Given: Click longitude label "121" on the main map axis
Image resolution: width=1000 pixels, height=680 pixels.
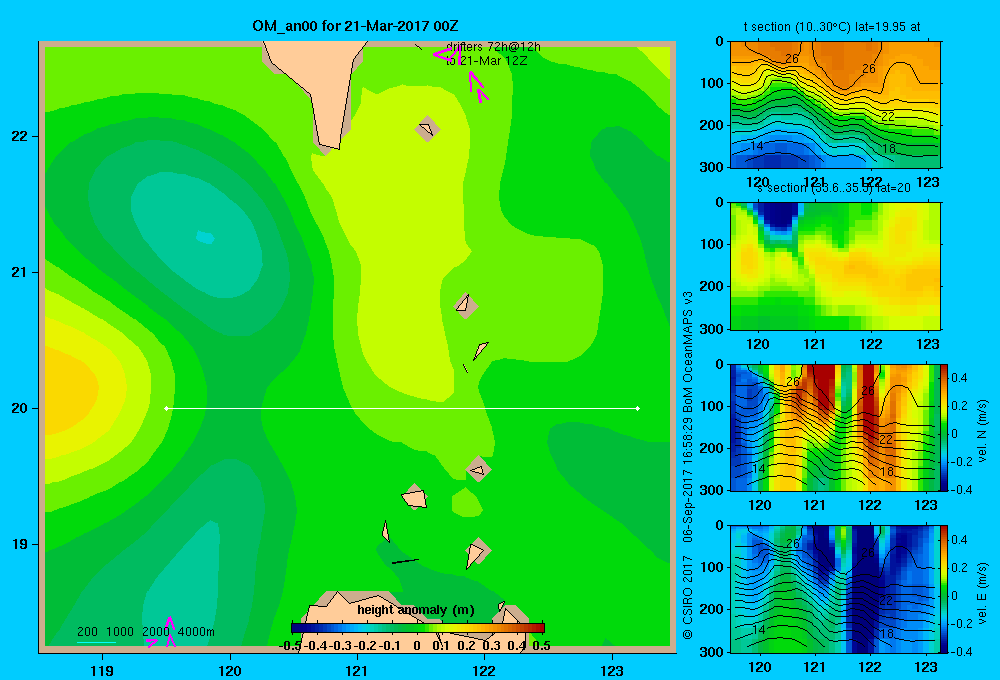Looking at the screenshot, I should click(x=357, y=670).
